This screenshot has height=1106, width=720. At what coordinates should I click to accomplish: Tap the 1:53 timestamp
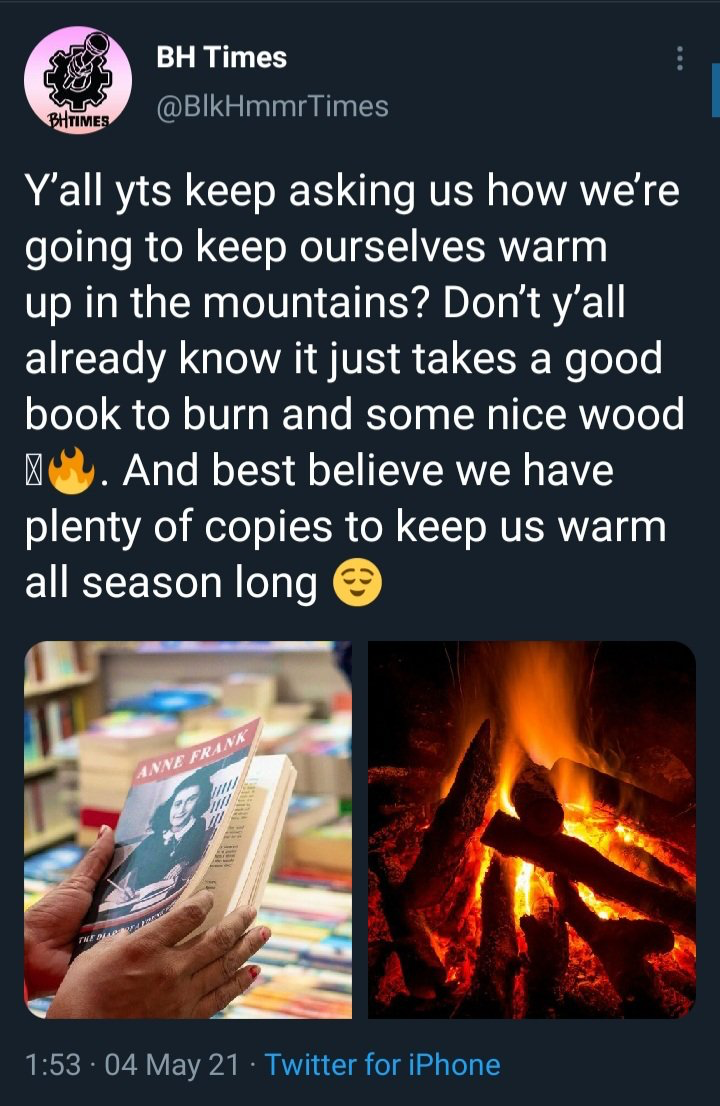53,1064
